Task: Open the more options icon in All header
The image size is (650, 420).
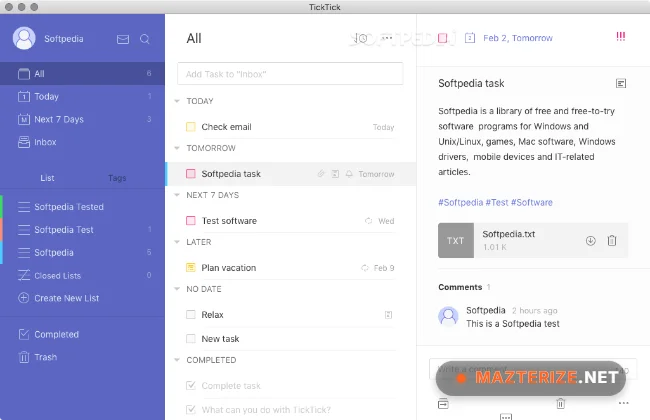Action: coord(387,38)
